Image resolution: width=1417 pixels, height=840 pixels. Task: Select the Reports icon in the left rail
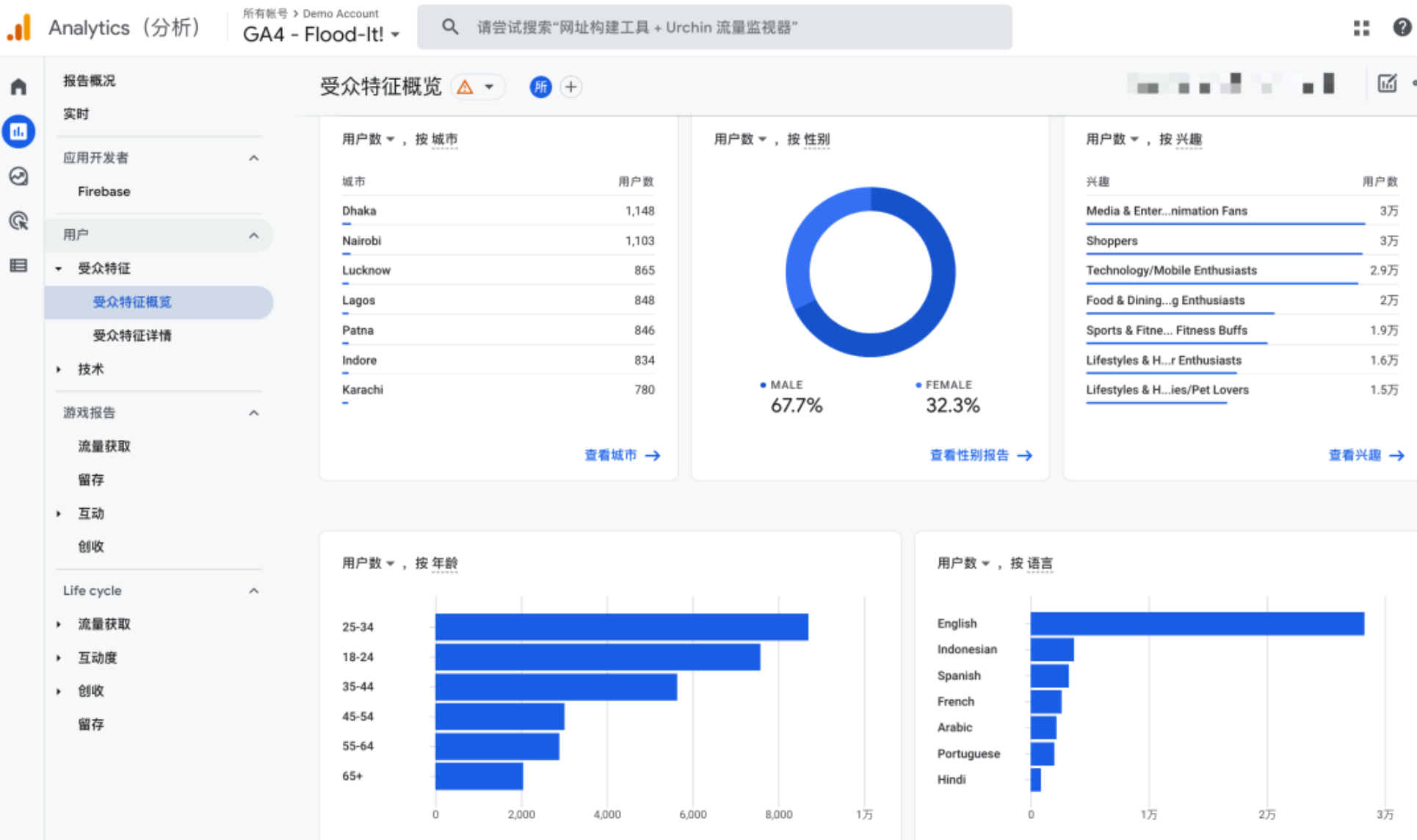pos(19,131)
